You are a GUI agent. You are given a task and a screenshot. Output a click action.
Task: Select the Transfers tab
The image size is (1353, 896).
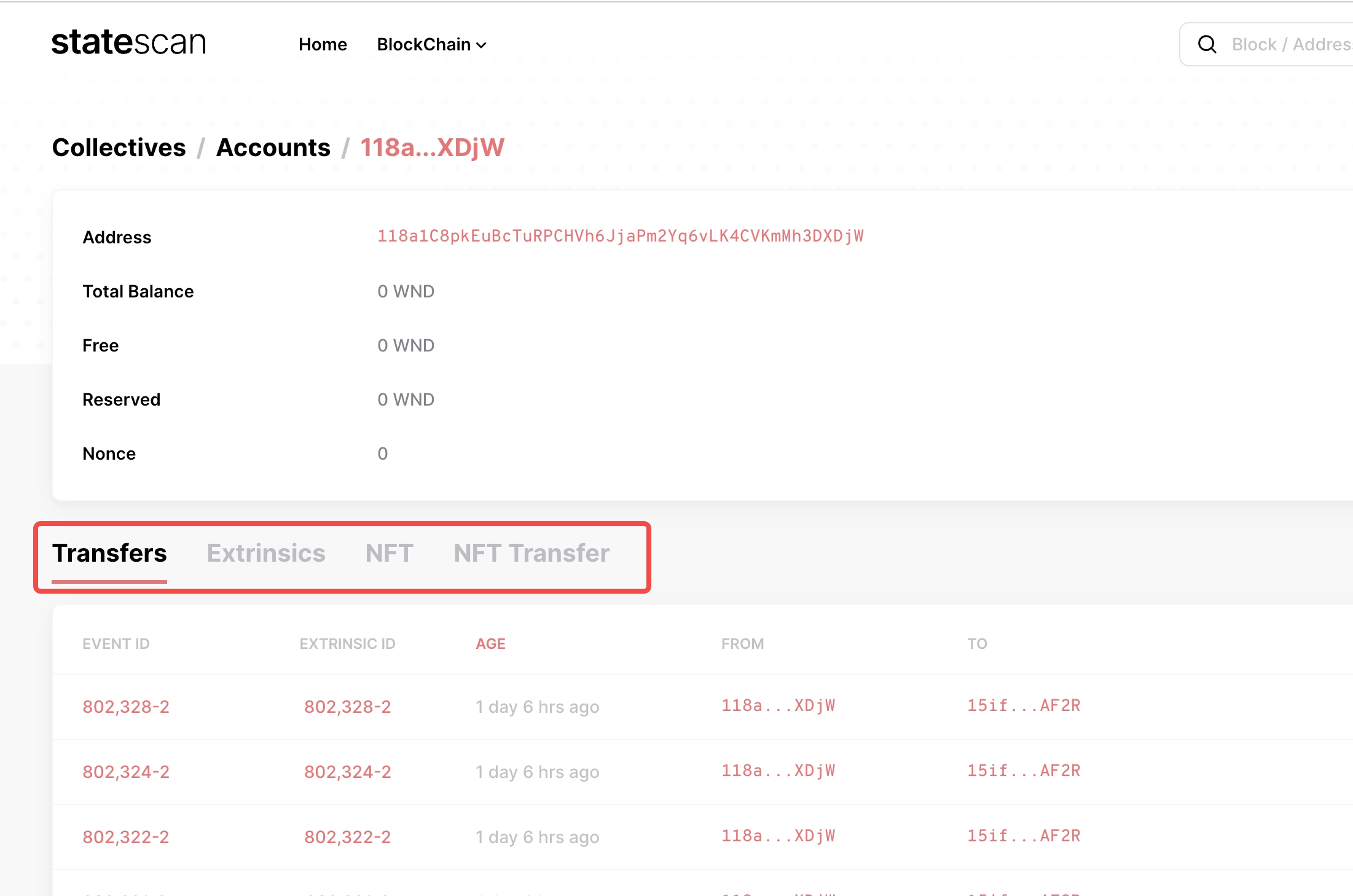tap(109, 553)
